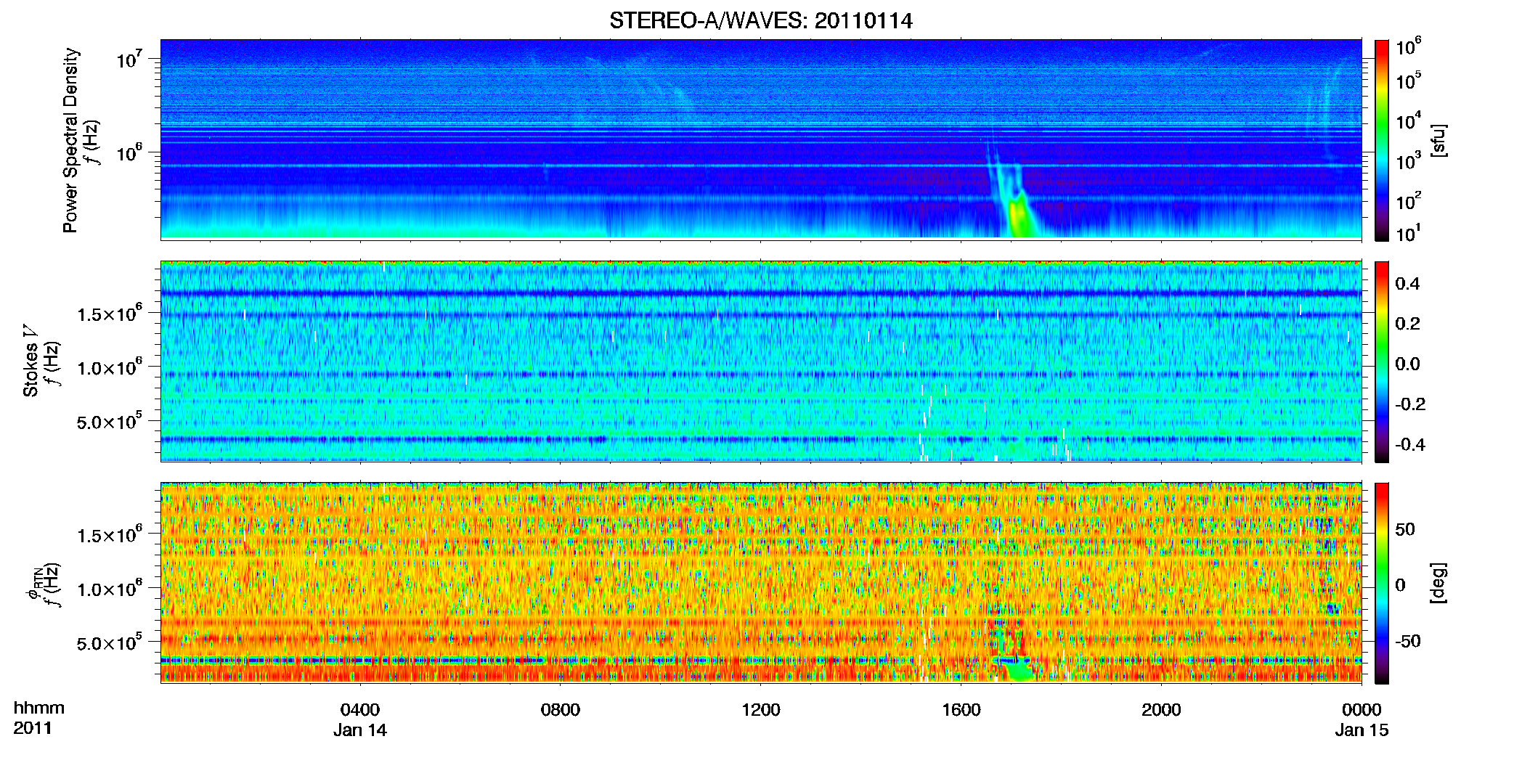Click the 2000 time tick label
Screen dimensions: 1522x784
coord(1161,709)
